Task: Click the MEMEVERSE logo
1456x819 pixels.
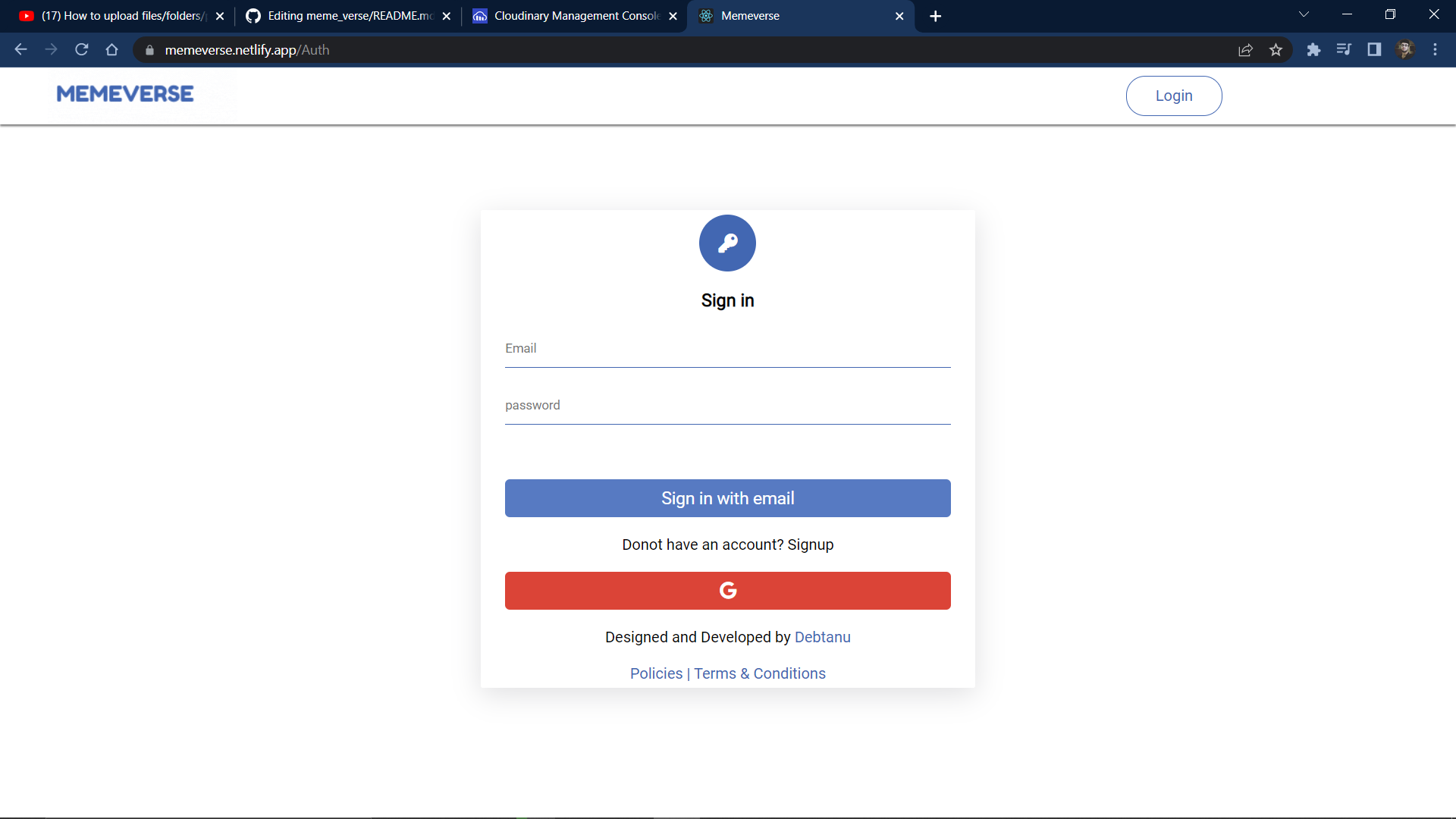Action: click(x=125, y=94)
